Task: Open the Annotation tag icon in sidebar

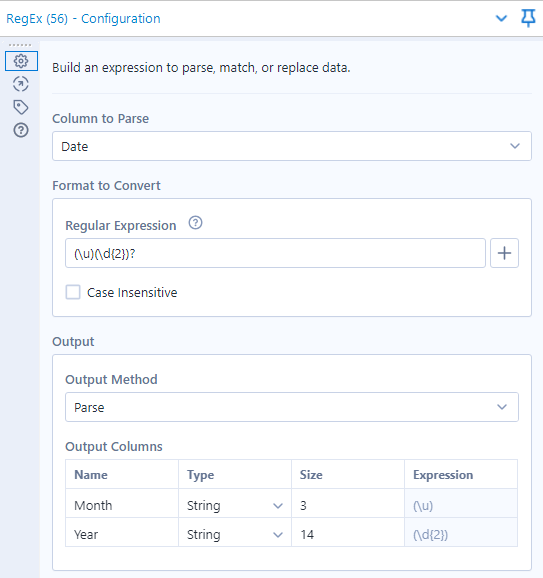Action: 21,107
